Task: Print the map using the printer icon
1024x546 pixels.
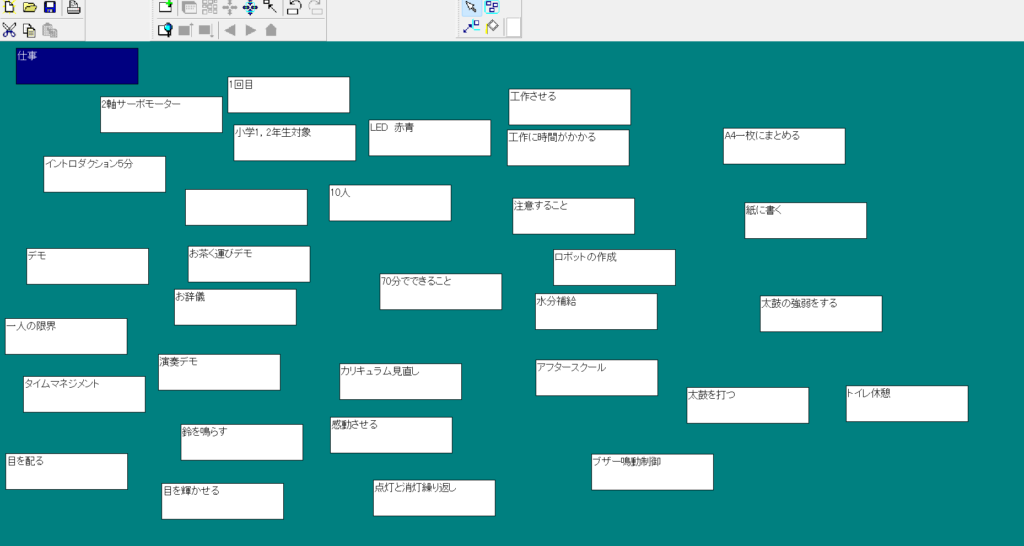Action: (73, 8)
